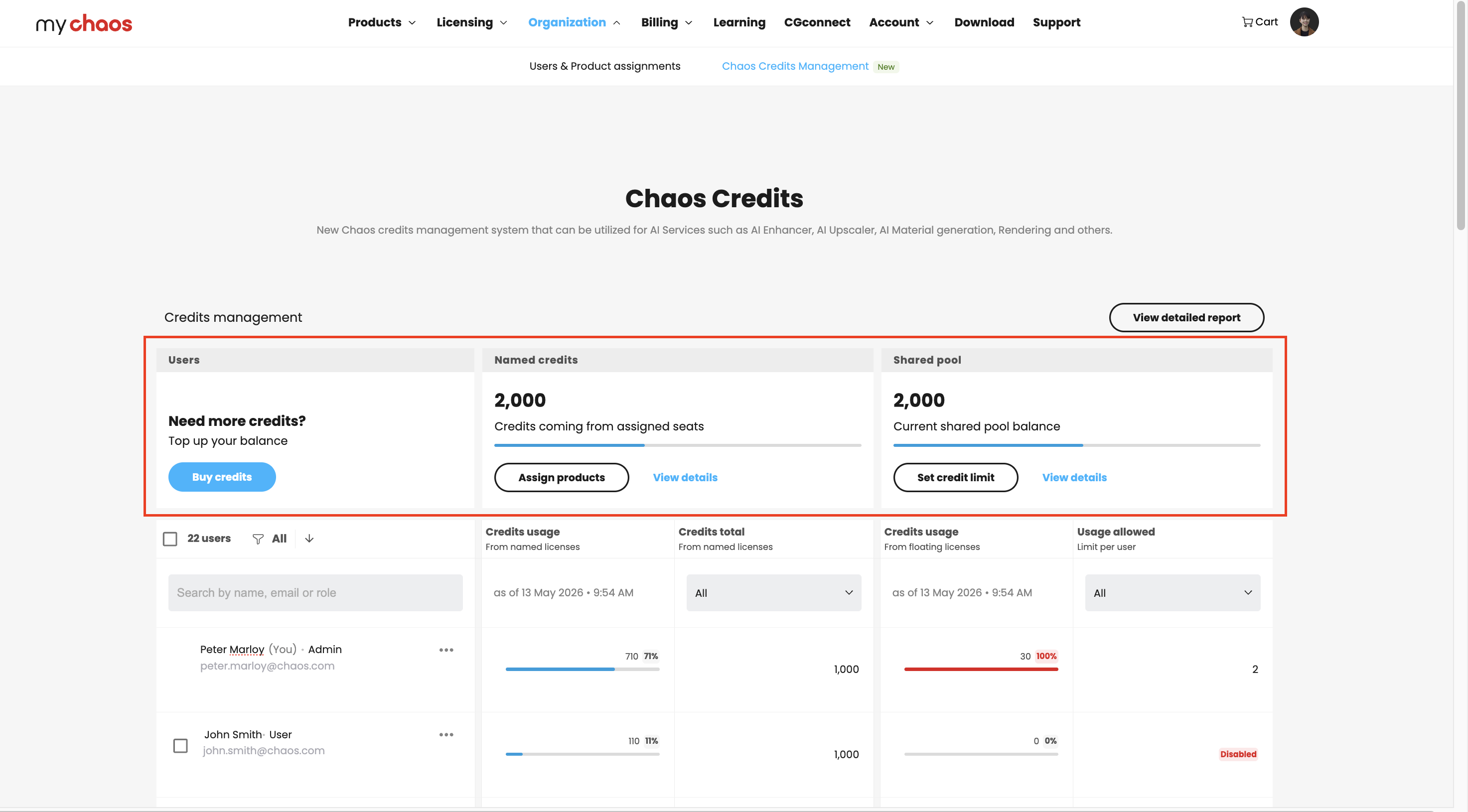Open the Credits total All dropdown
This screenshot has width=1468, height=812.
773,593
